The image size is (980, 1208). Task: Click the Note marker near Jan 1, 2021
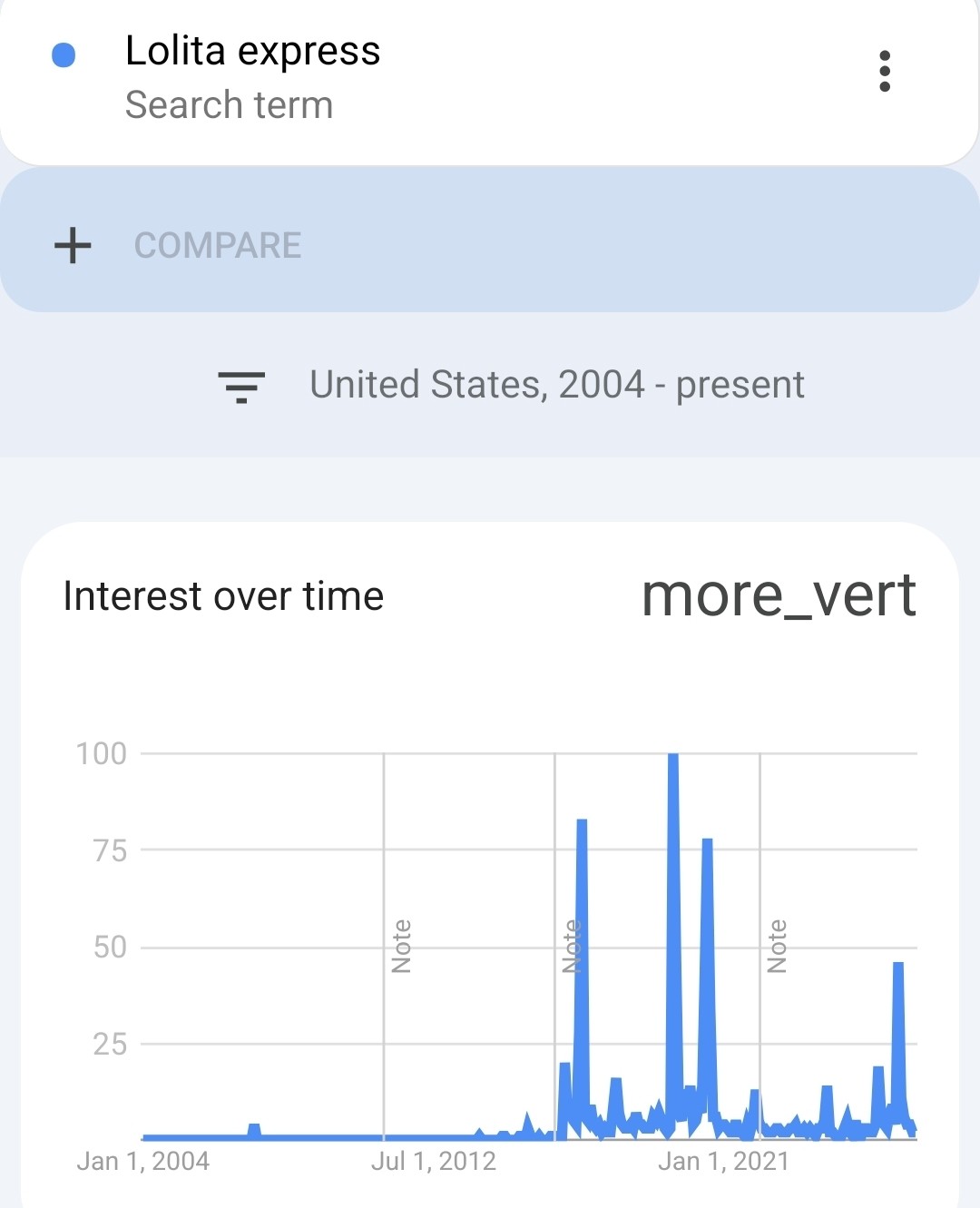tap(777, 947)
